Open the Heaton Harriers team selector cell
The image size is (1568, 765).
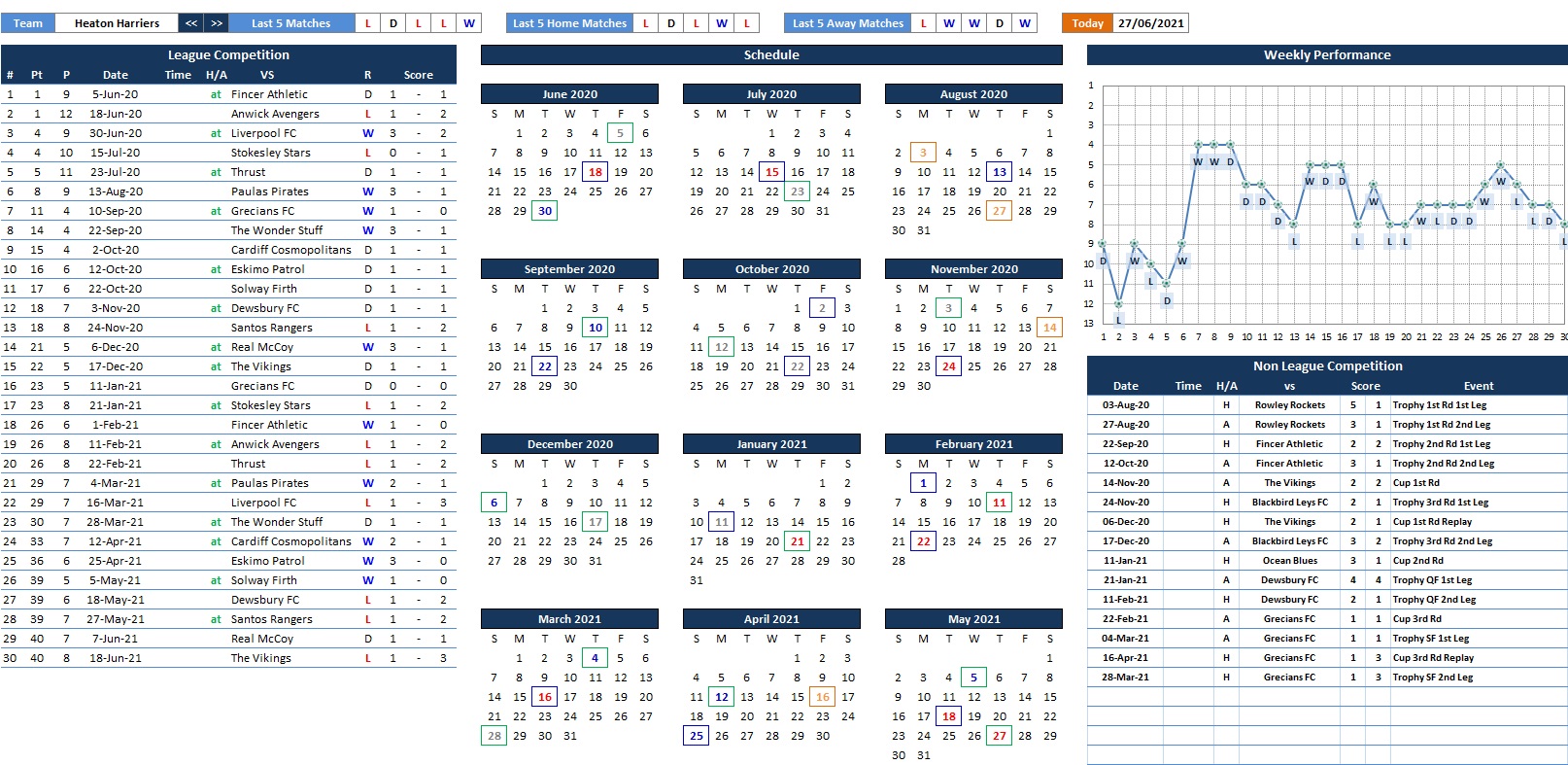click(117, 23)
